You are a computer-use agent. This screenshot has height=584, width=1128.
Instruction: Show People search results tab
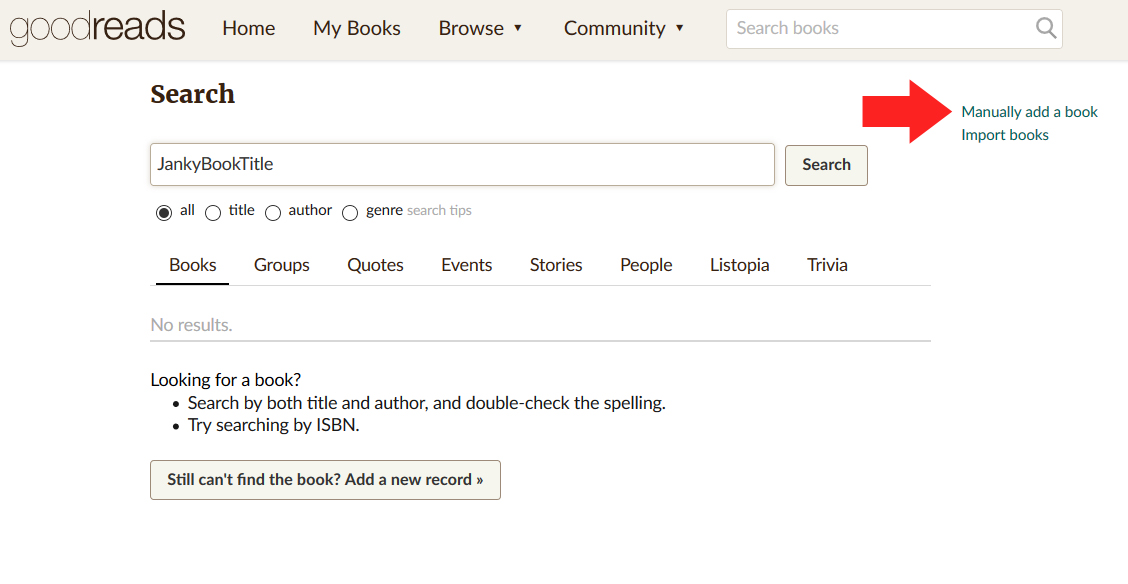(646, 265)
